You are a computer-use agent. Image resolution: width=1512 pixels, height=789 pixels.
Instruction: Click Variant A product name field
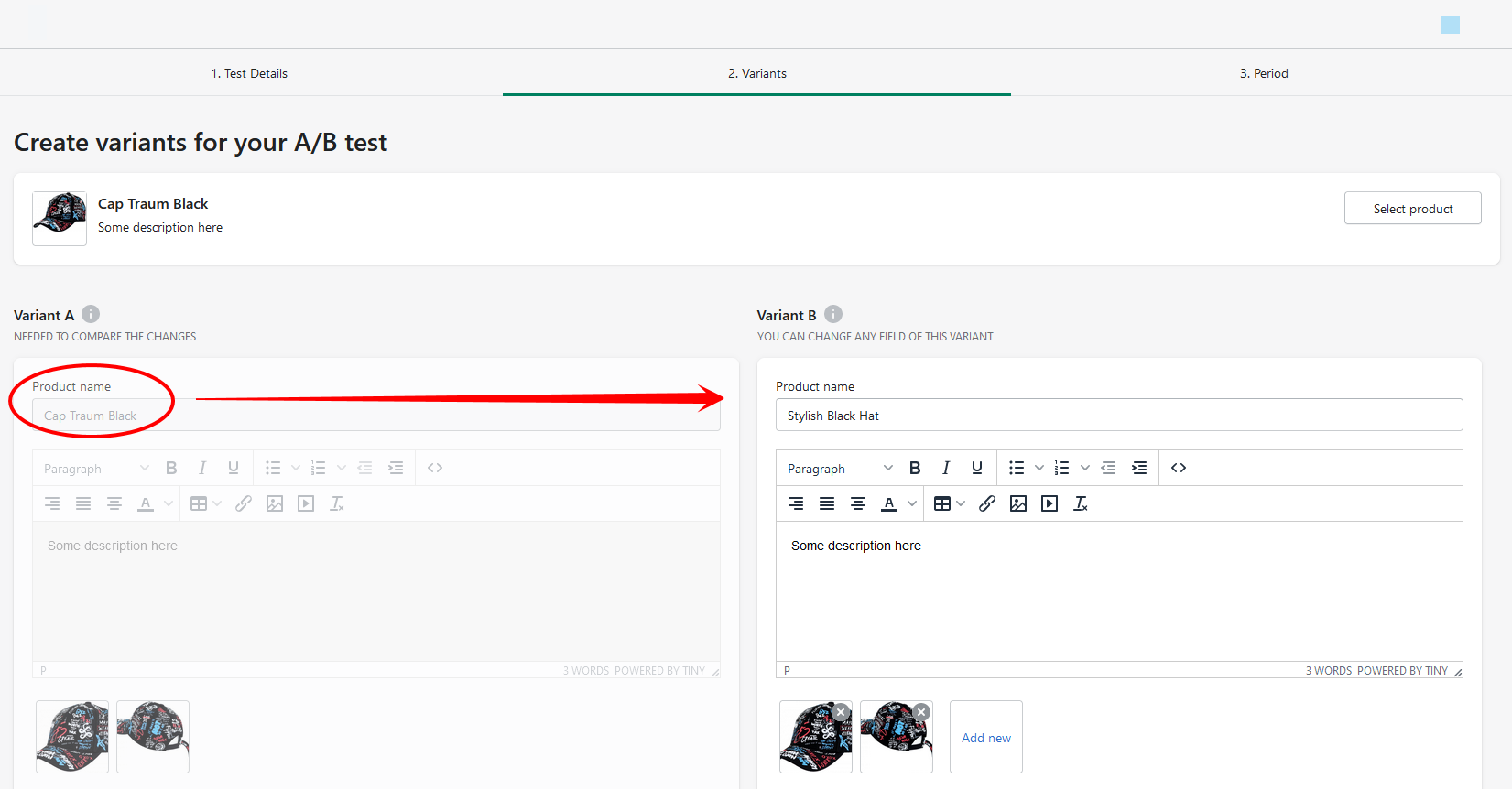pos(376,415)
